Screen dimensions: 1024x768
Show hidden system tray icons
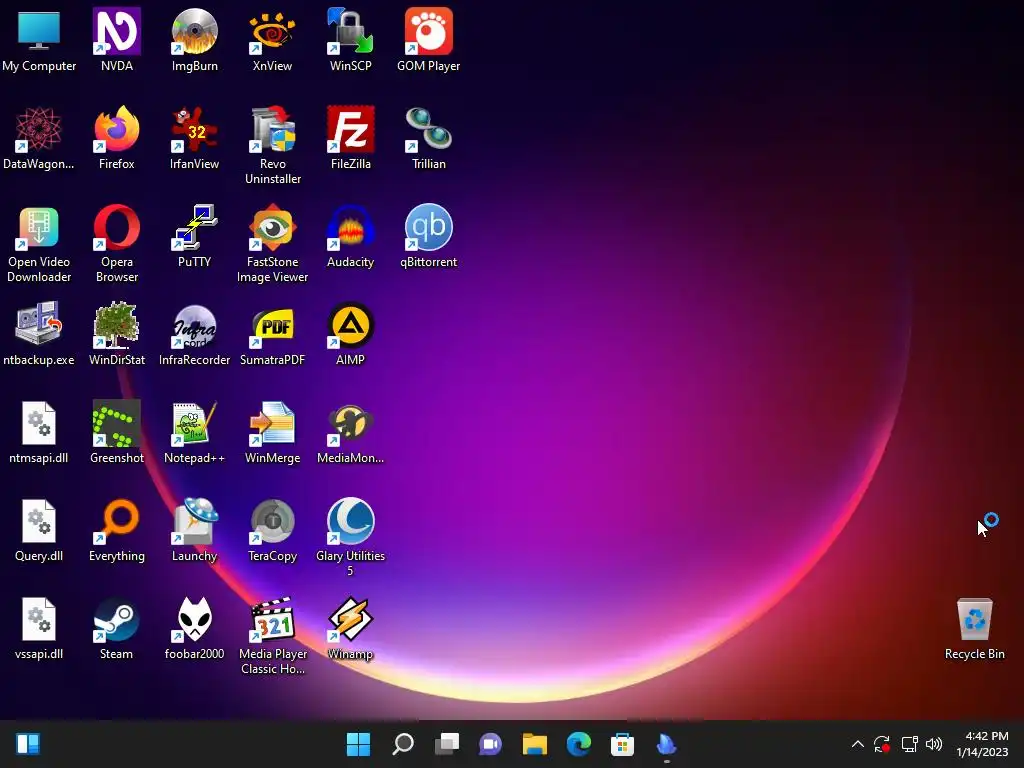[x=858, y=744]
